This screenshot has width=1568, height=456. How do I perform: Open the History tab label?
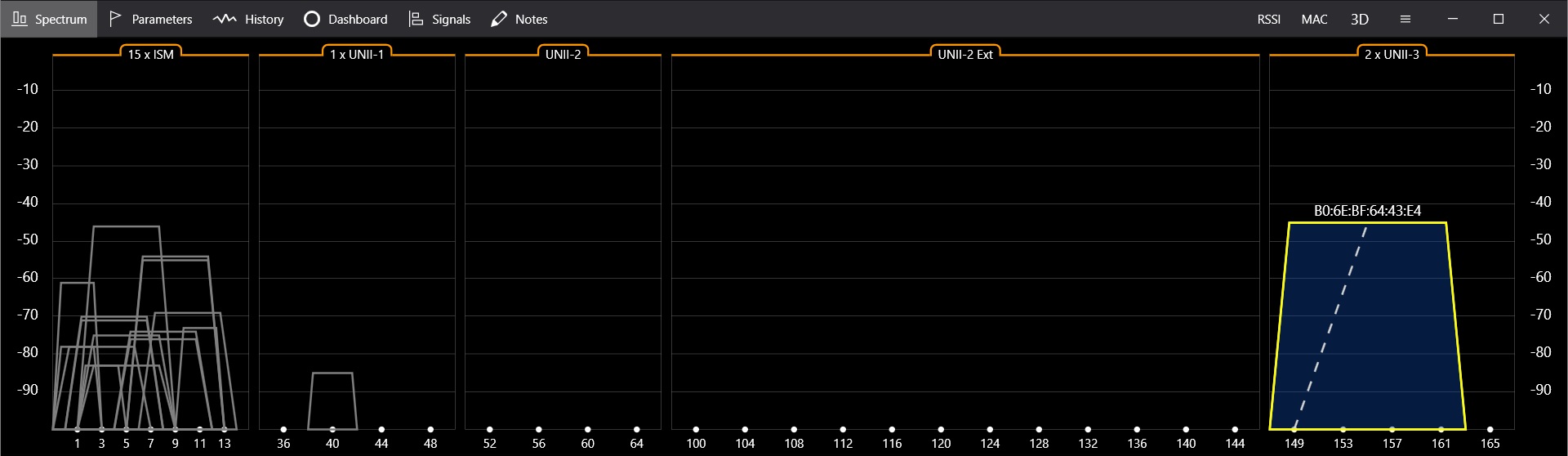pyautogui.click(x=264, y=19)
